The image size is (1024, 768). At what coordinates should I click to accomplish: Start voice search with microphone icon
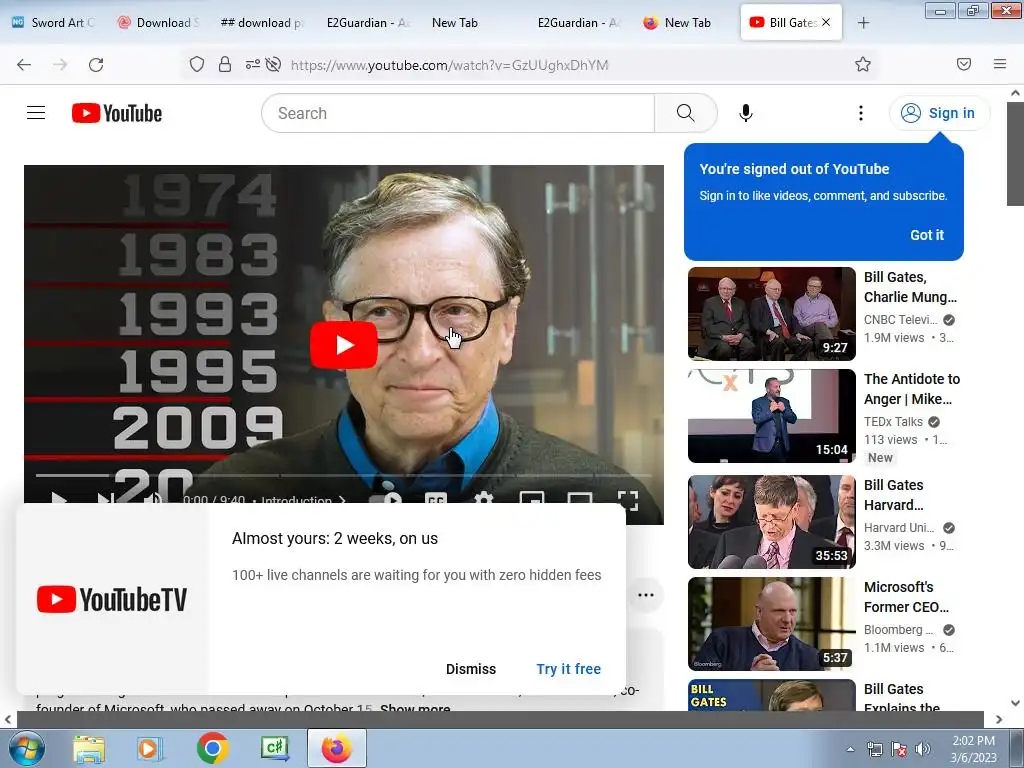(746, 113)
